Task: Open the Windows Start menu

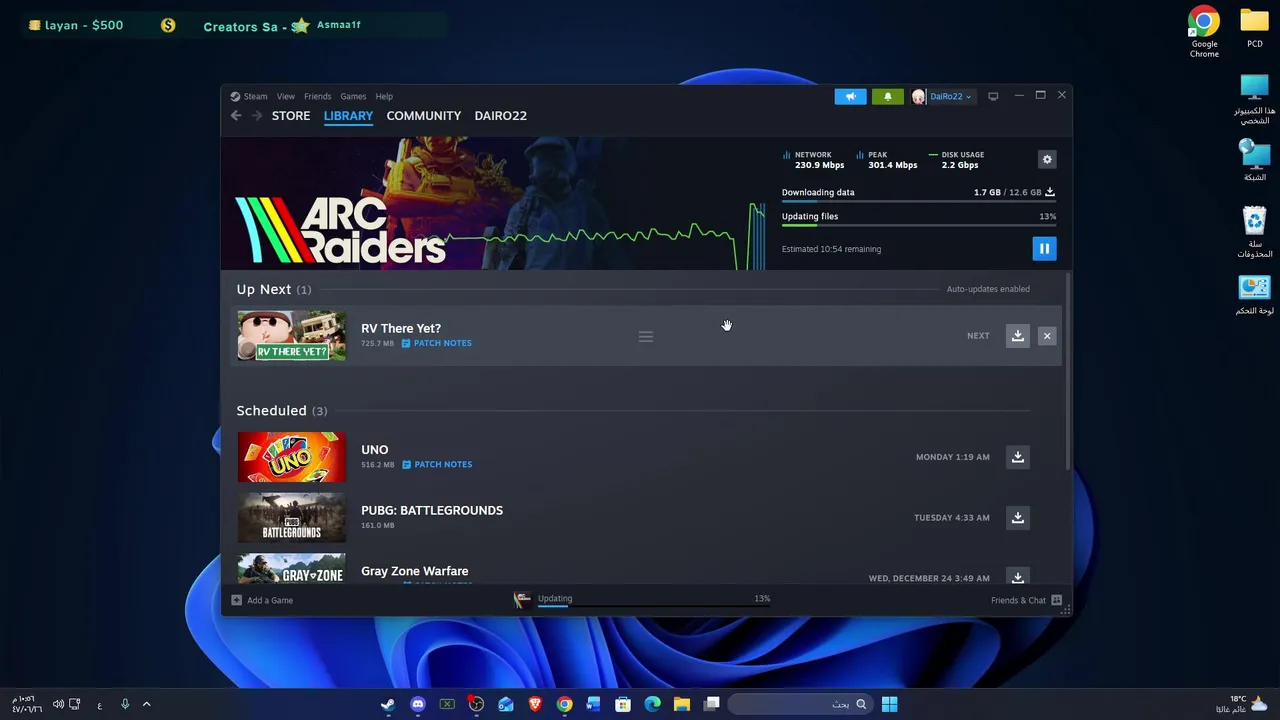Action: (889, 704)
